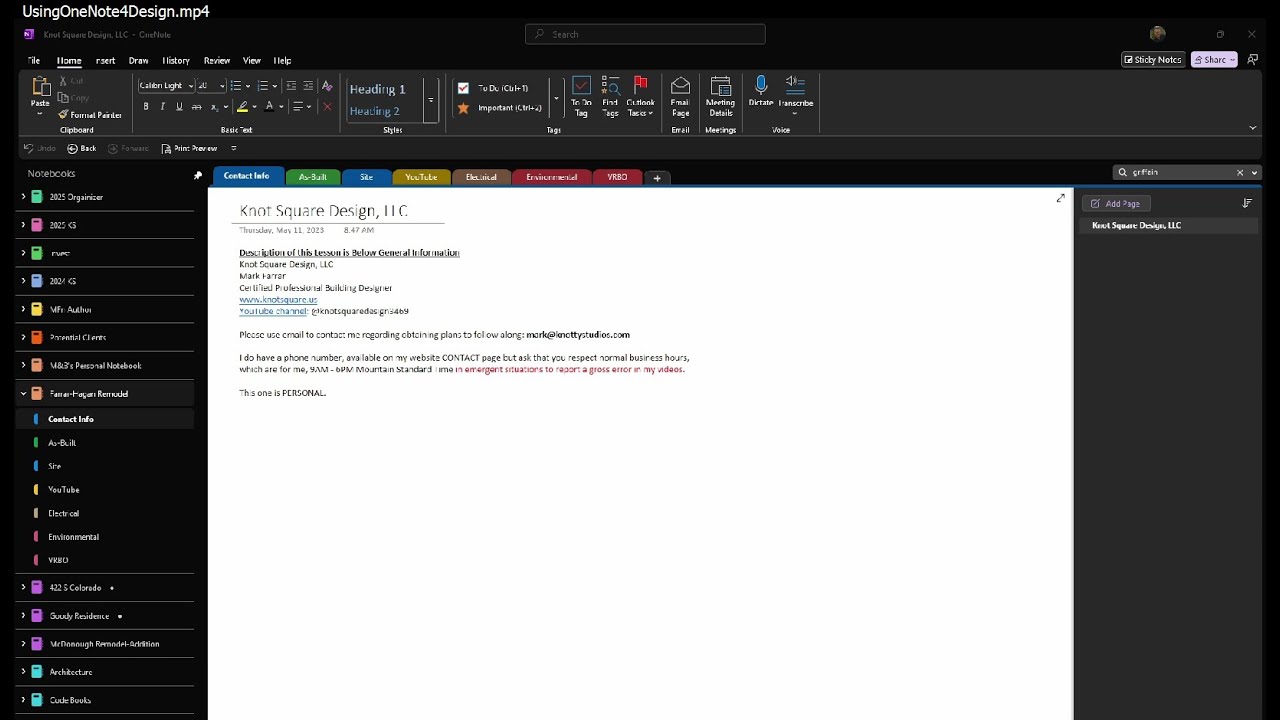Open the File menu
Screen dimensions: 1280x720
(x=33, y=61)
